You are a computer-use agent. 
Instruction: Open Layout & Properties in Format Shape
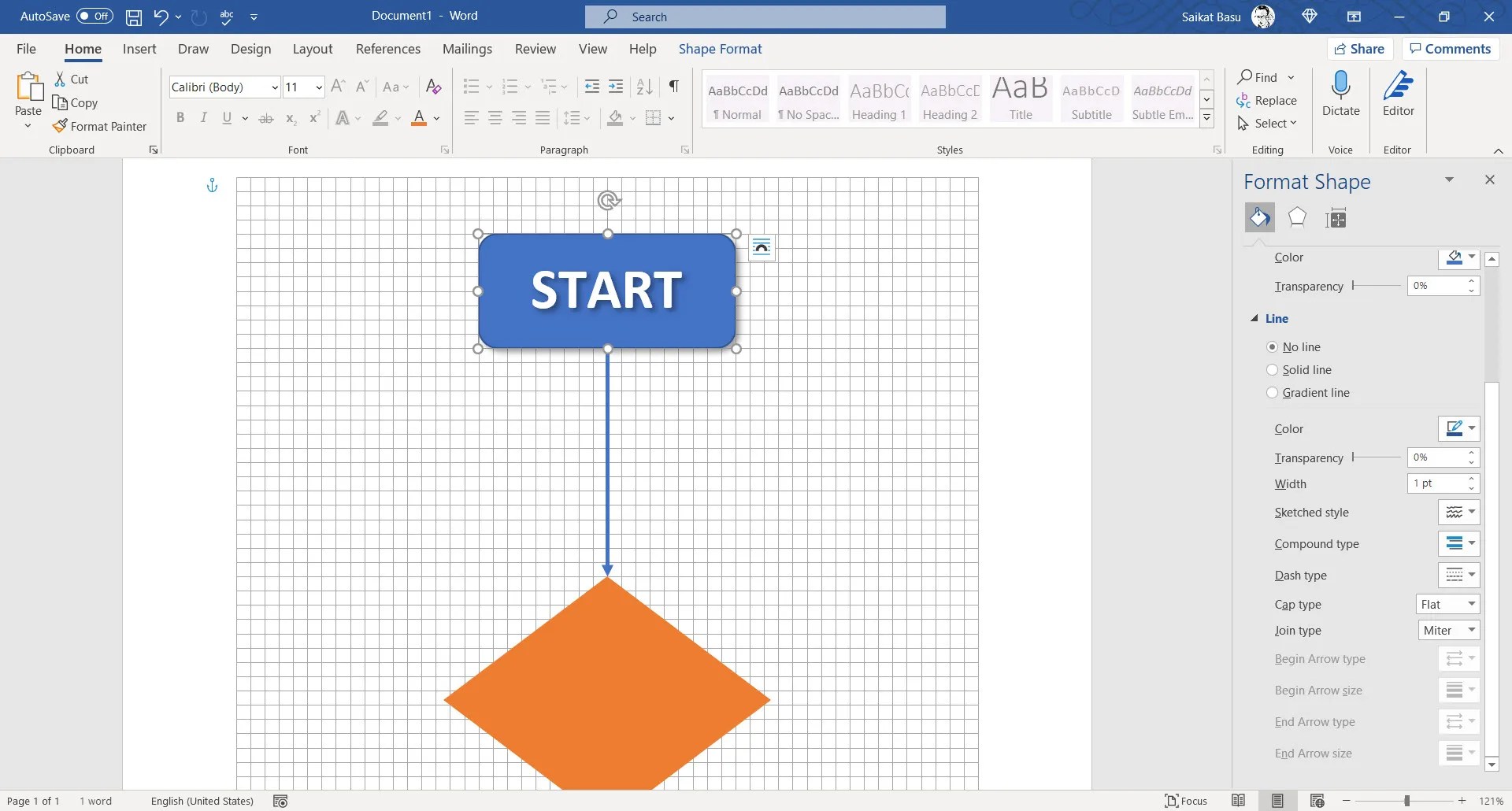(1337, 217)
